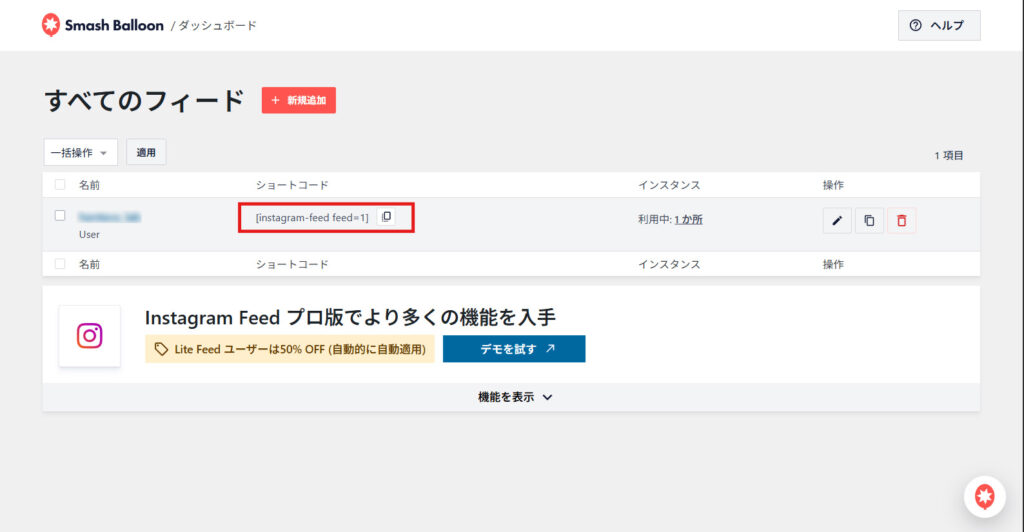Click the 適用 apply button
Image resolution: width=1024 pixels, height=532 pixels.
tap(146, 152)
